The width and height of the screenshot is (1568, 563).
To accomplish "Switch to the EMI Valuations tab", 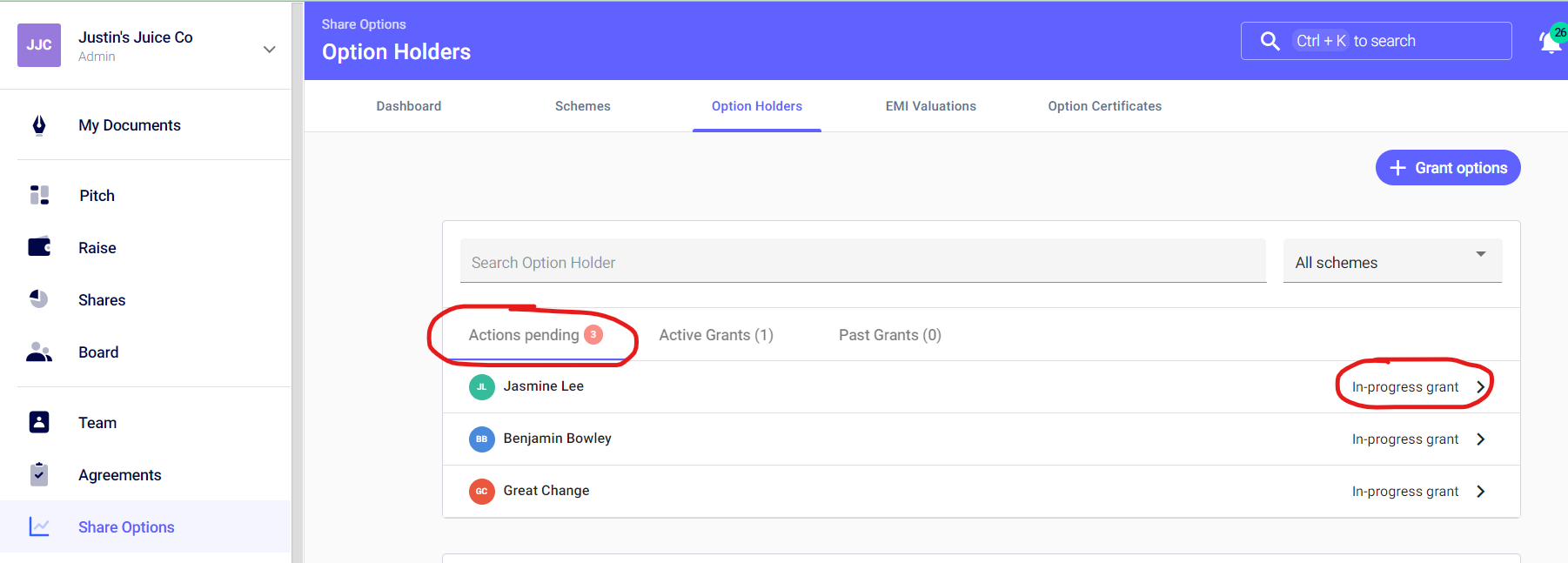I will pyautogui.click(x=930, y=106).
